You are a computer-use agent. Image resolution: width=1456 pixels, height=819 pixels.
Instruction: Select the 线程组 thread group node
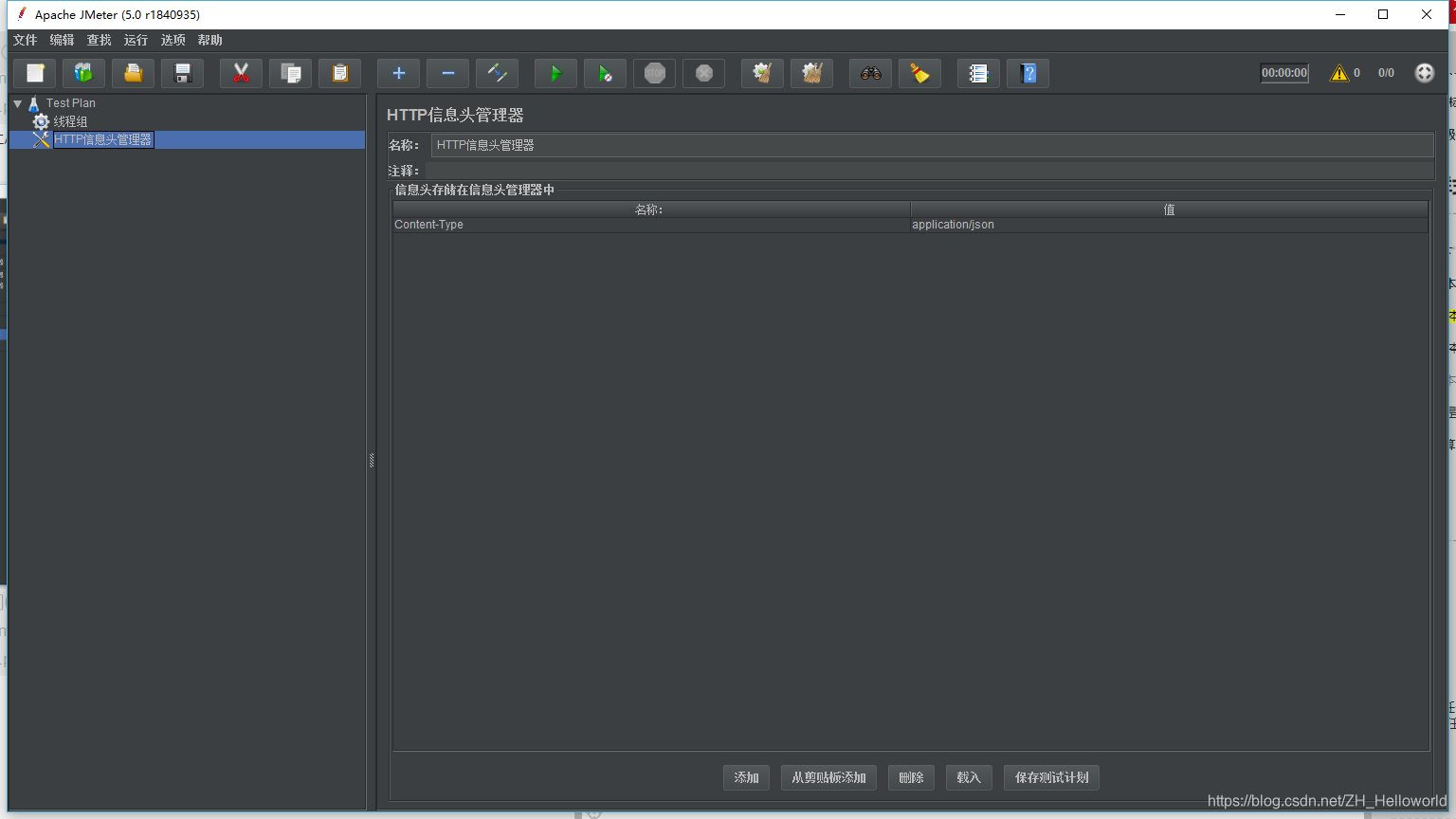(70, 121)
